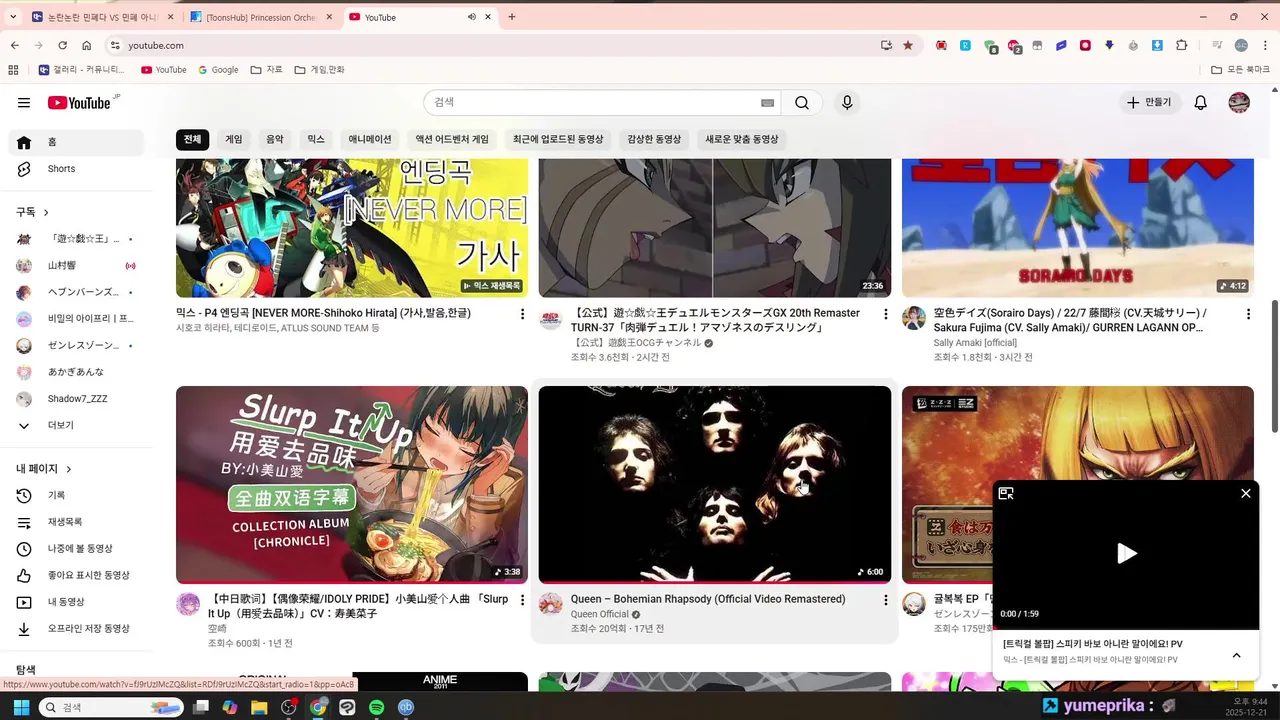Open Spotify from the taskbar
The width and height of the screenshot is (1280, 720).
377,707
